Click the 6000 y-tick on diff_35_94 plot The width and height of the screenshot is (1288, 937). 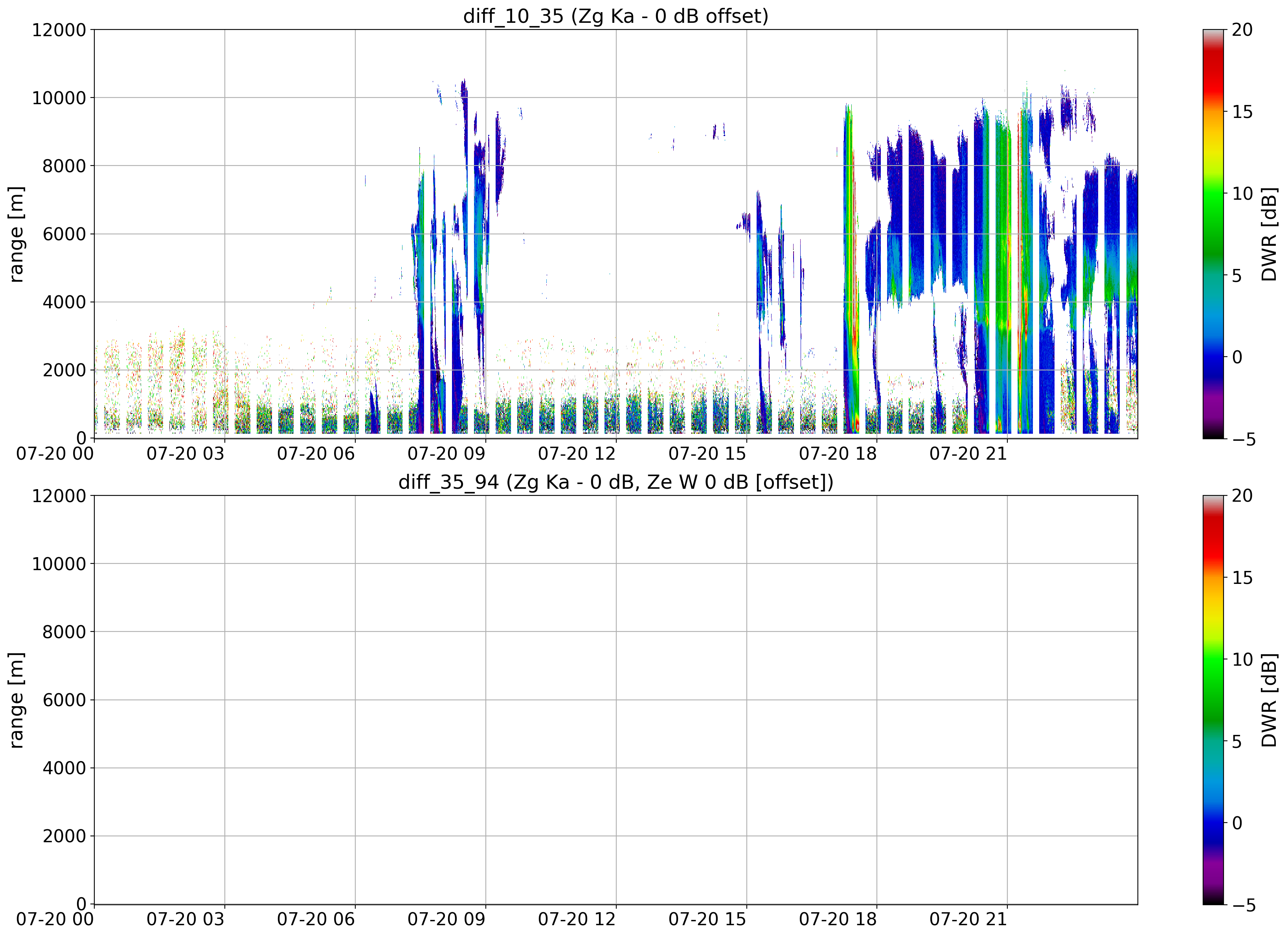(x=64, y=700)
